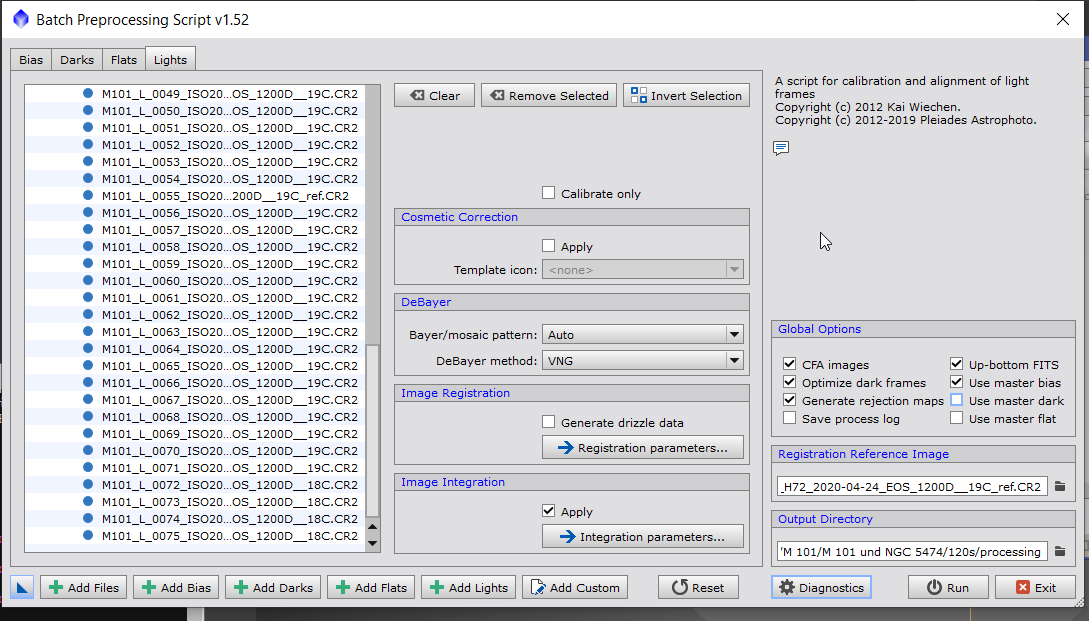Click the Output Directory path field
The height and width of the screenshot is (621, 1089).
click(912, 552)
